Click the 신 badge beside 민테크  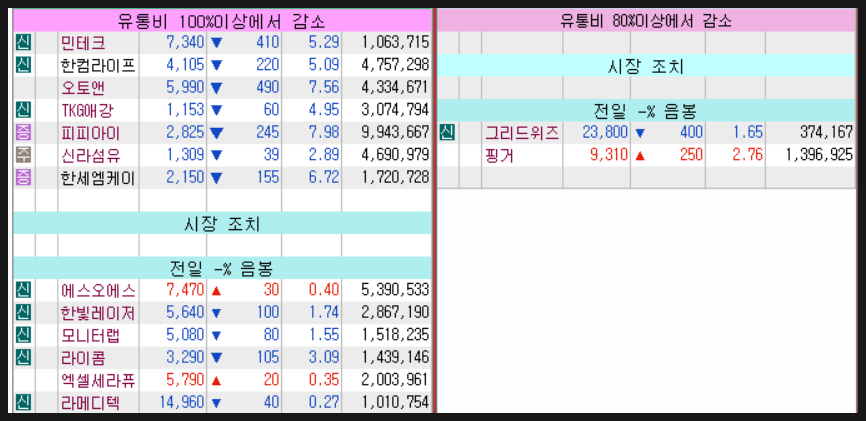pyautogui.click(x=24, y=42)
